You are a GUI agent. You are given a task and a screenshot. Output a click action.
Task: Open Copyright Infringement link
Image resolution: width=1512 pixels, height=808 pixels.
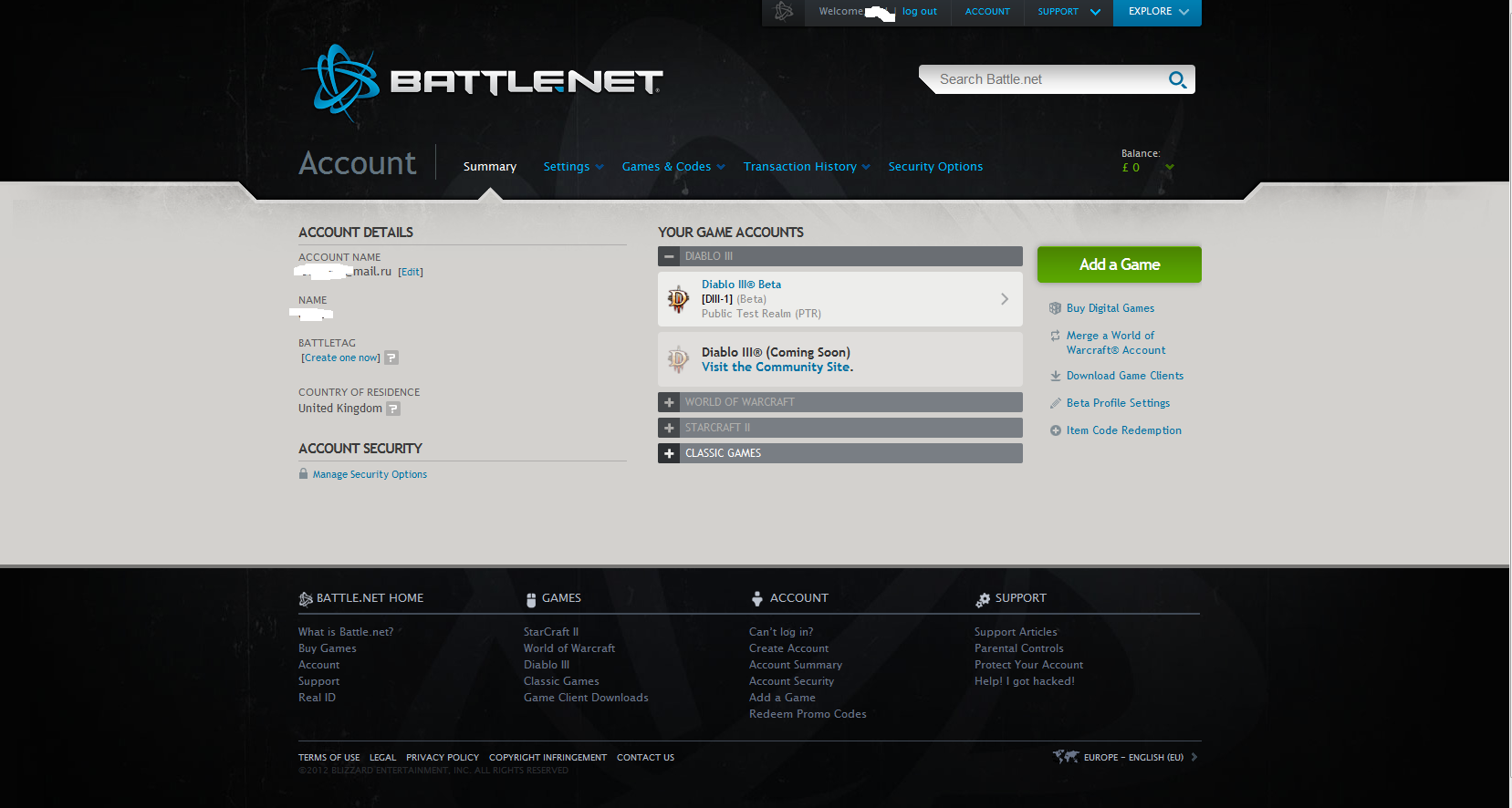coord(547,758)
